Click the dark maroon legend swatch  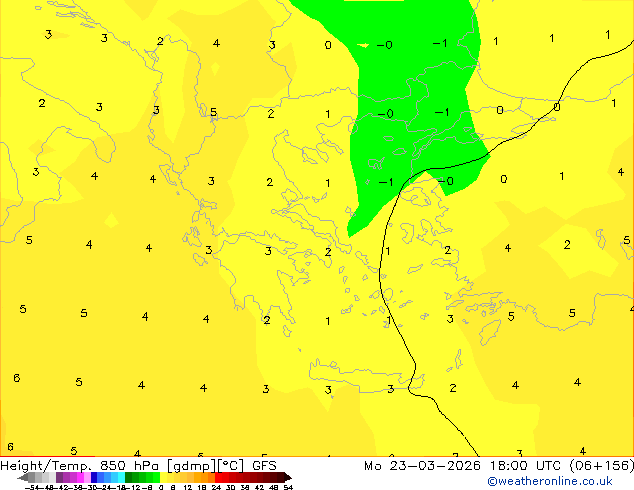pos(281,477)
